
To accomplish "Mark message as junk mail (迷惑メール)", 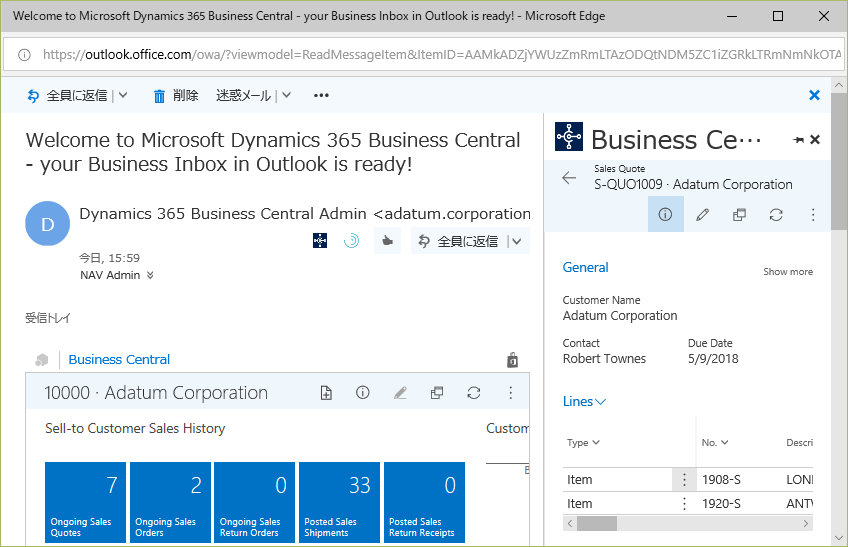I will coord(243,95).
